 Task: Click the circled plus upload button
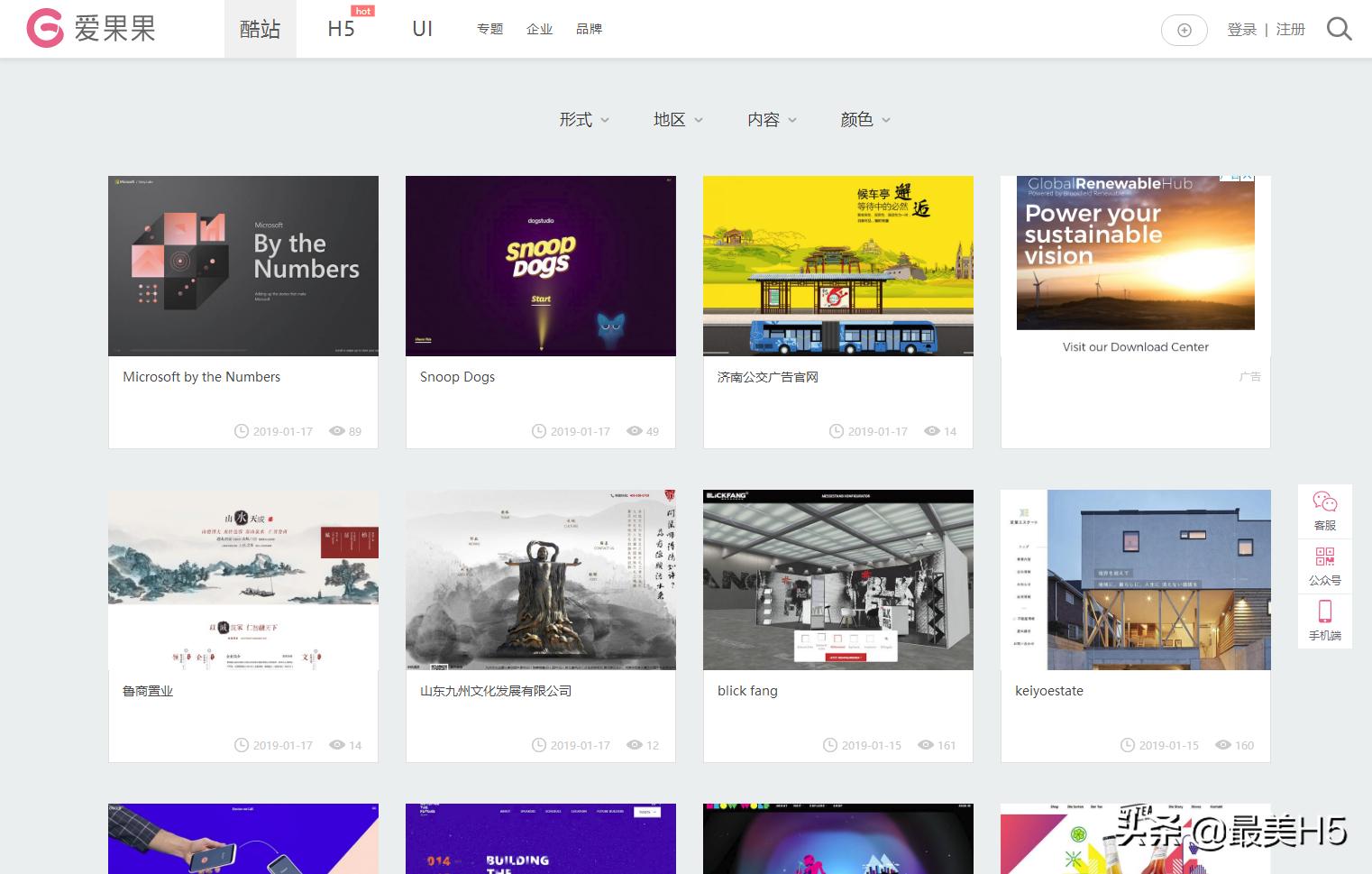[x=1184, y=31]
